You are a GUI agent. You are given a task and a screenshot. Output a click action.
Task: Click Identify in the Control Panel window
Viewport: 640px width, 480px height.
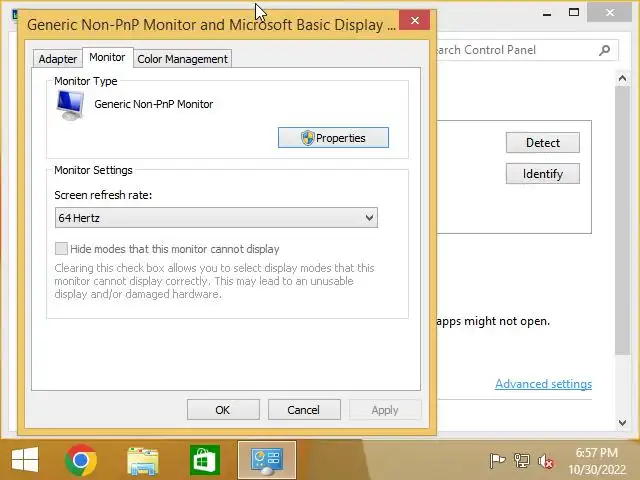click(542, 174)
